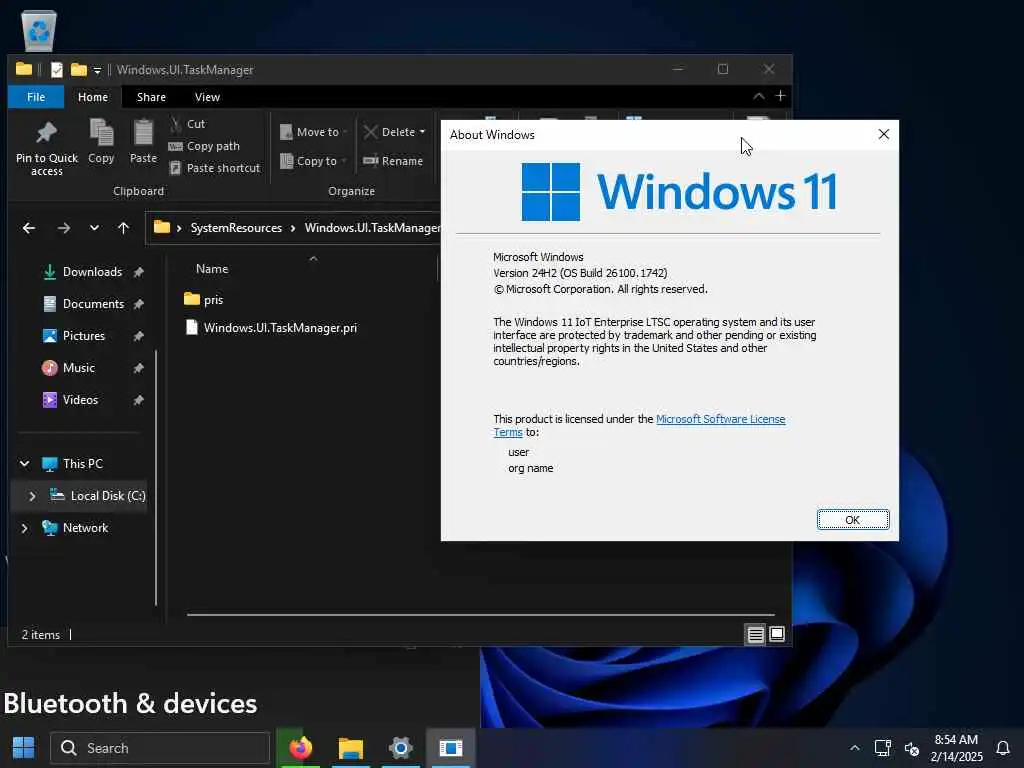Switch to details view layout icon
This screenshot has width=1024, height=768.
click(x=756, y=634)
